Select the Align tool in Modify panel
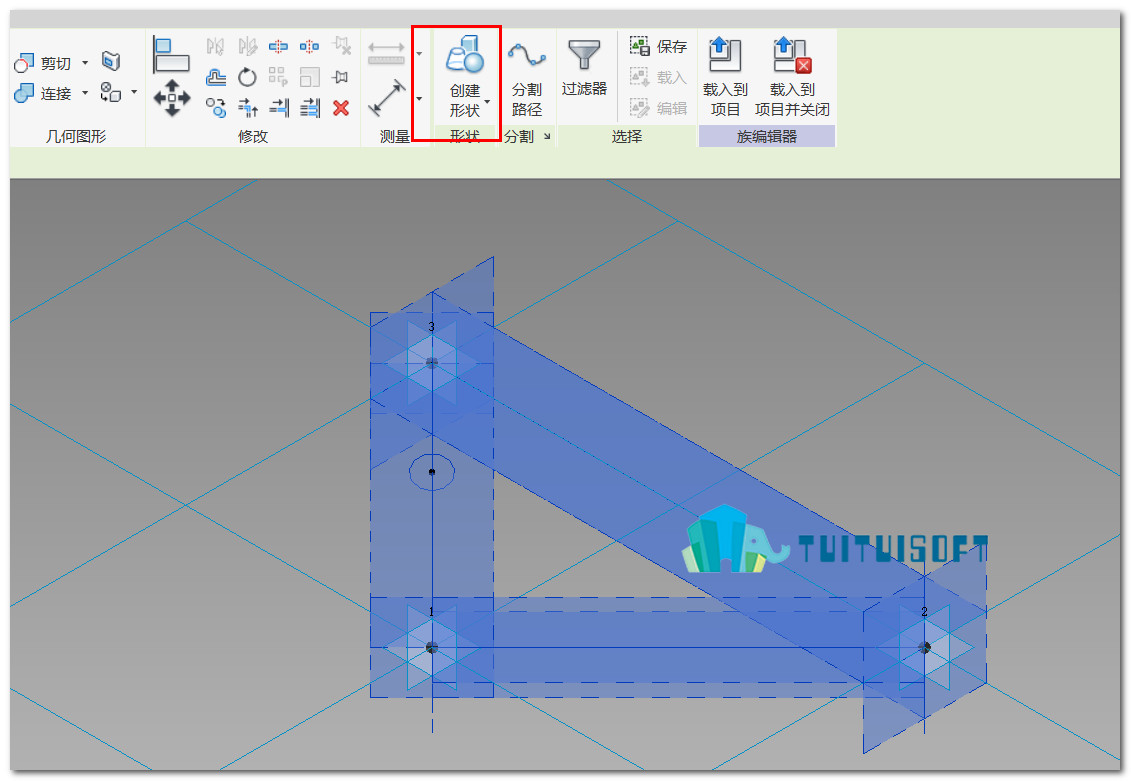This screenshot has height=781, width=1131. (171, 55)
